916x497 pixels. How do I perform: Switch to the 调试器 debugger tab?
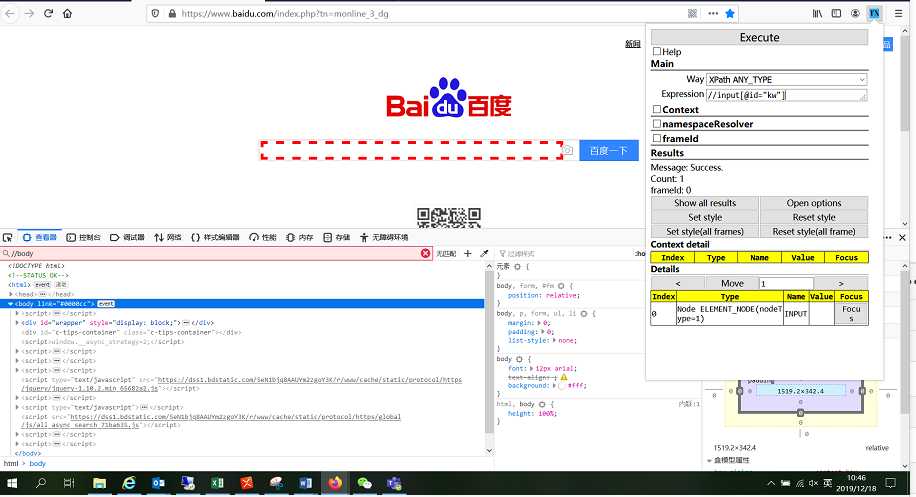[127, 238]
